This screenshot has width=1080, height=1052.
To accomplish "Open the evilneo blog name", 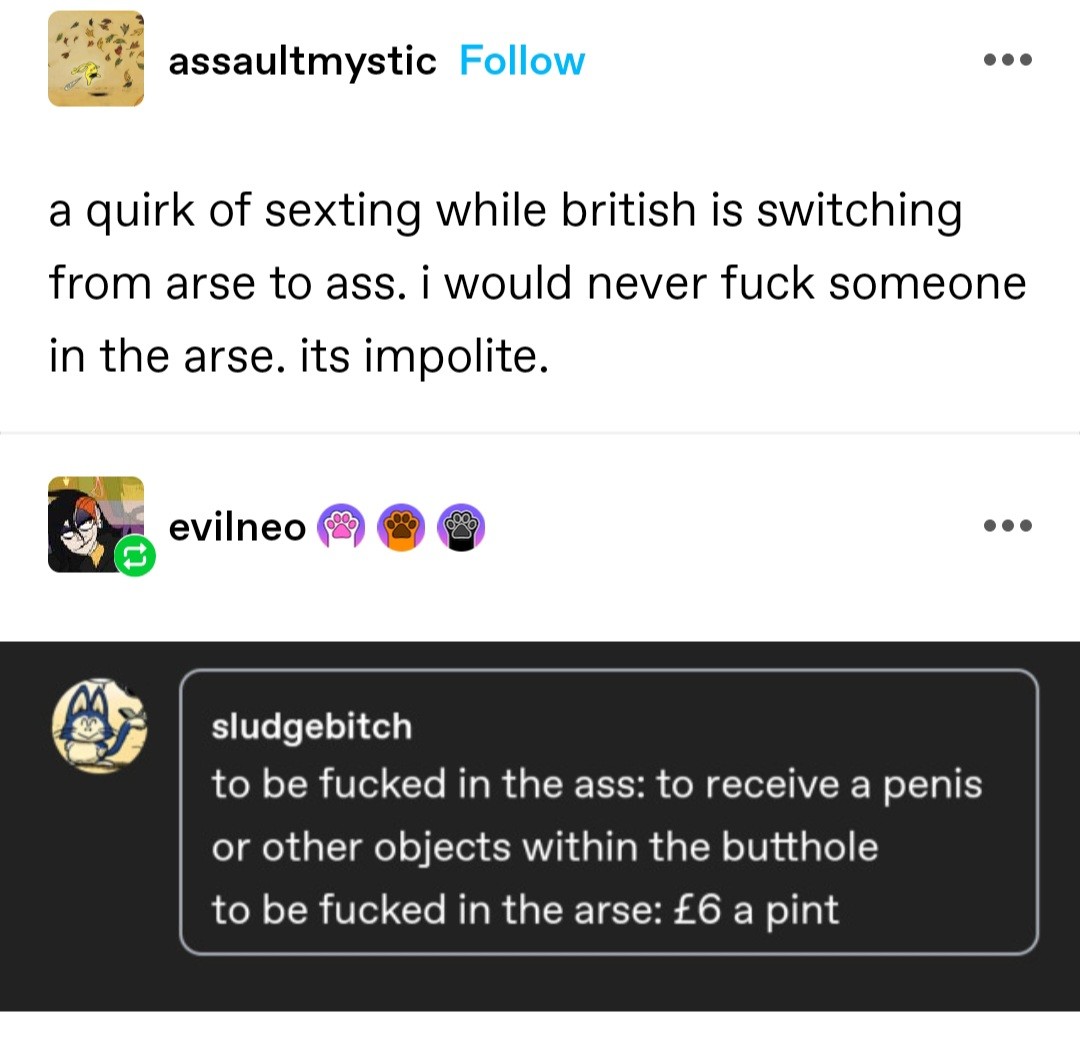I will 237,528.
